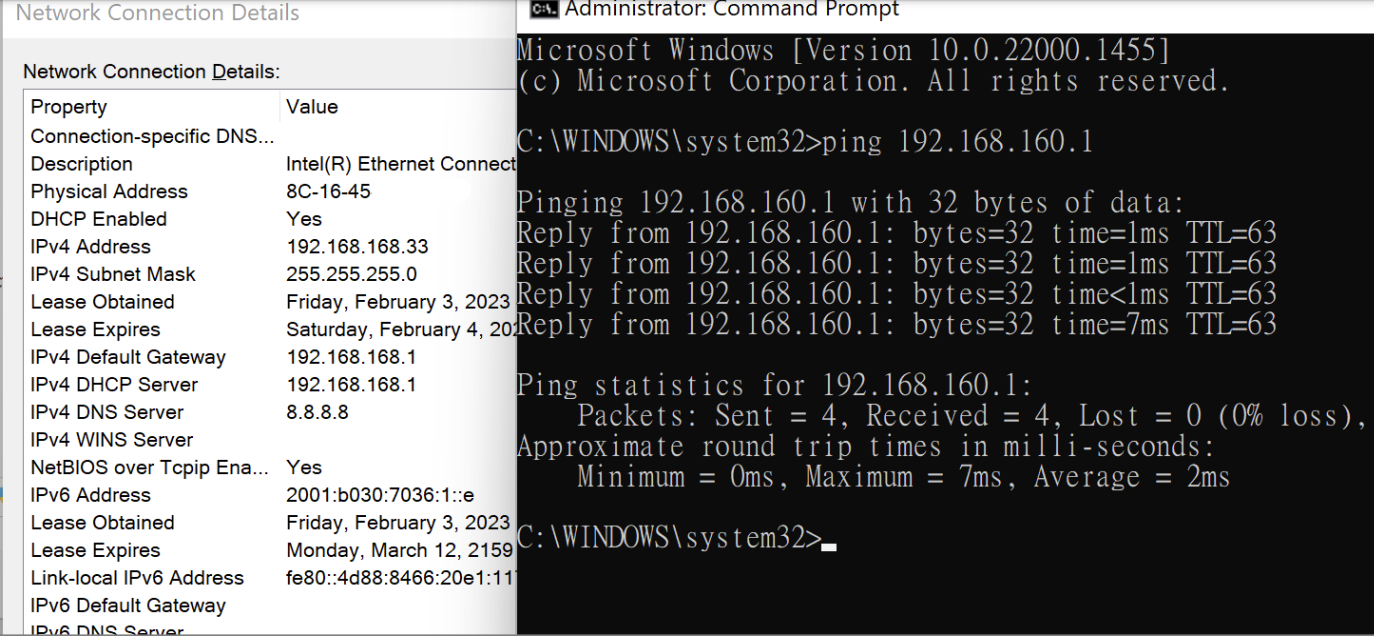Select the IPv4 DNS Server row
The height and width of the screenshot is (636, 1374).
pyautogui.click(x=107, y=412)
